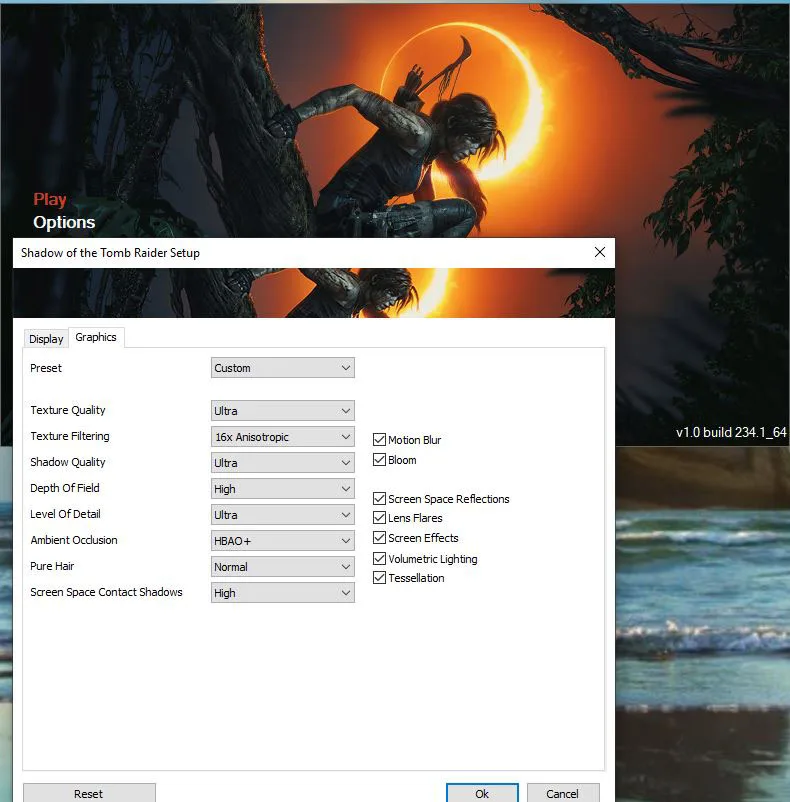Click the v1.0 build 234.1_64 version text
This screenshot has height=802, width=790.
tap(731, 432)
